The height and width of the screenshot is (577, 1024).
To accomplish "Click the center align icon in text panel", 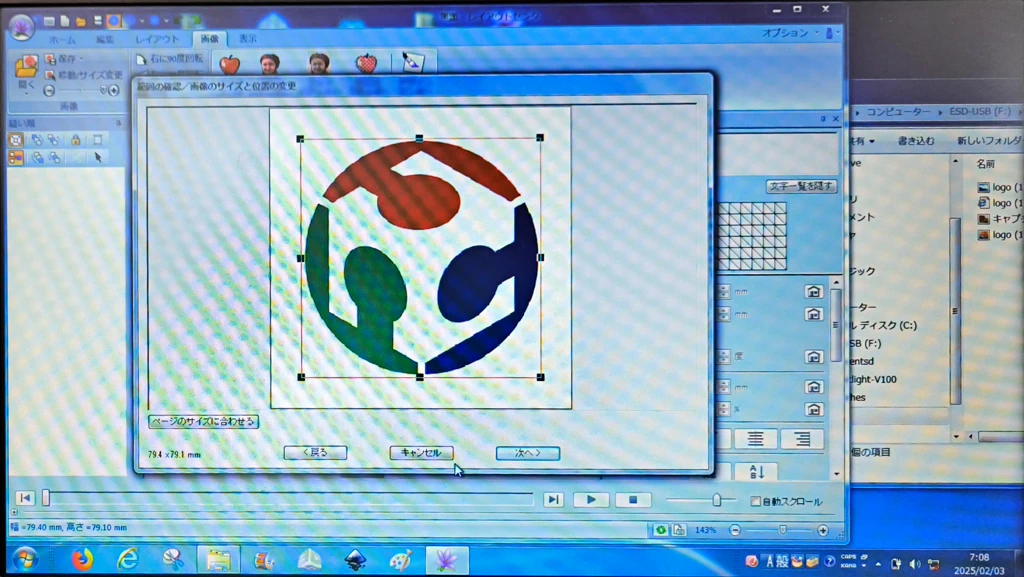I will coord(756,439).
